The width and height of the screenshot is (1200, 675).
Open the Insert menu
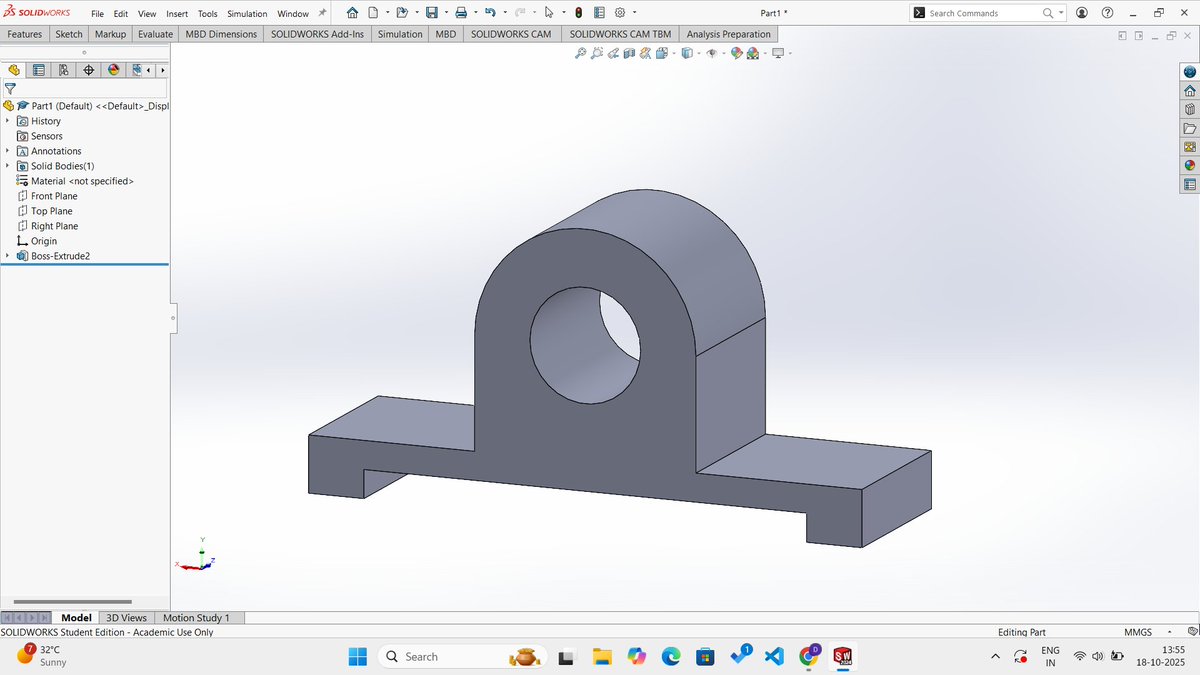click(176, 14)
